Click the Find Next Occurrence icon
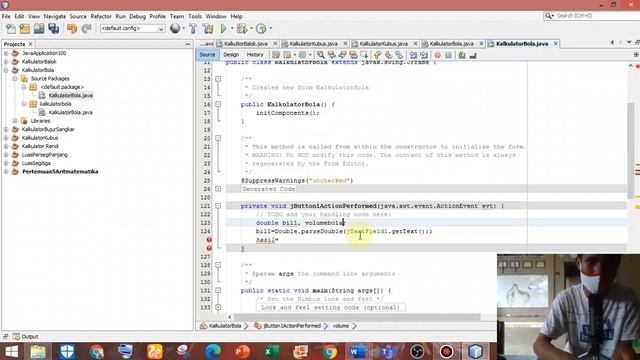Image resolution: width=640 pixels, height=360 pixels. [x=342, y=55]
